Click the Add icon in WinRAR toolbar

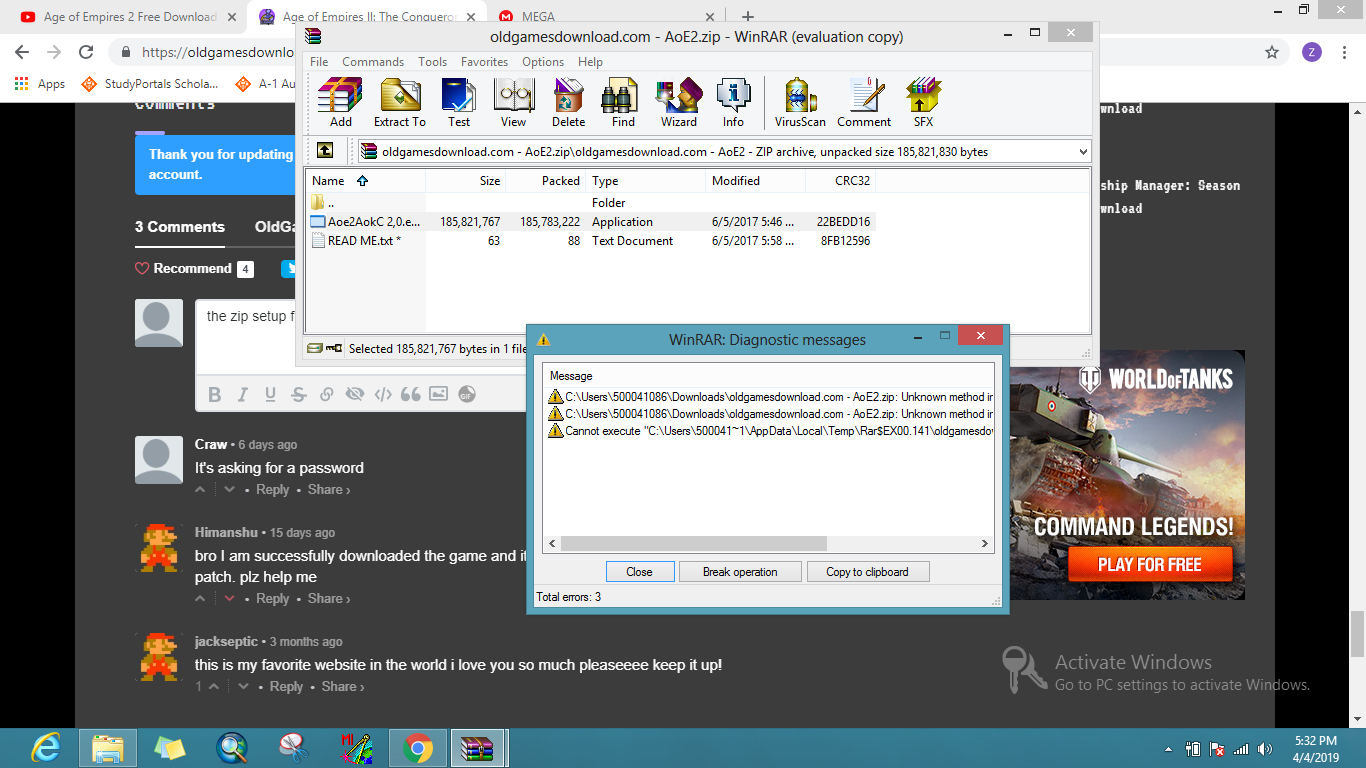click(x=340, y=103)
